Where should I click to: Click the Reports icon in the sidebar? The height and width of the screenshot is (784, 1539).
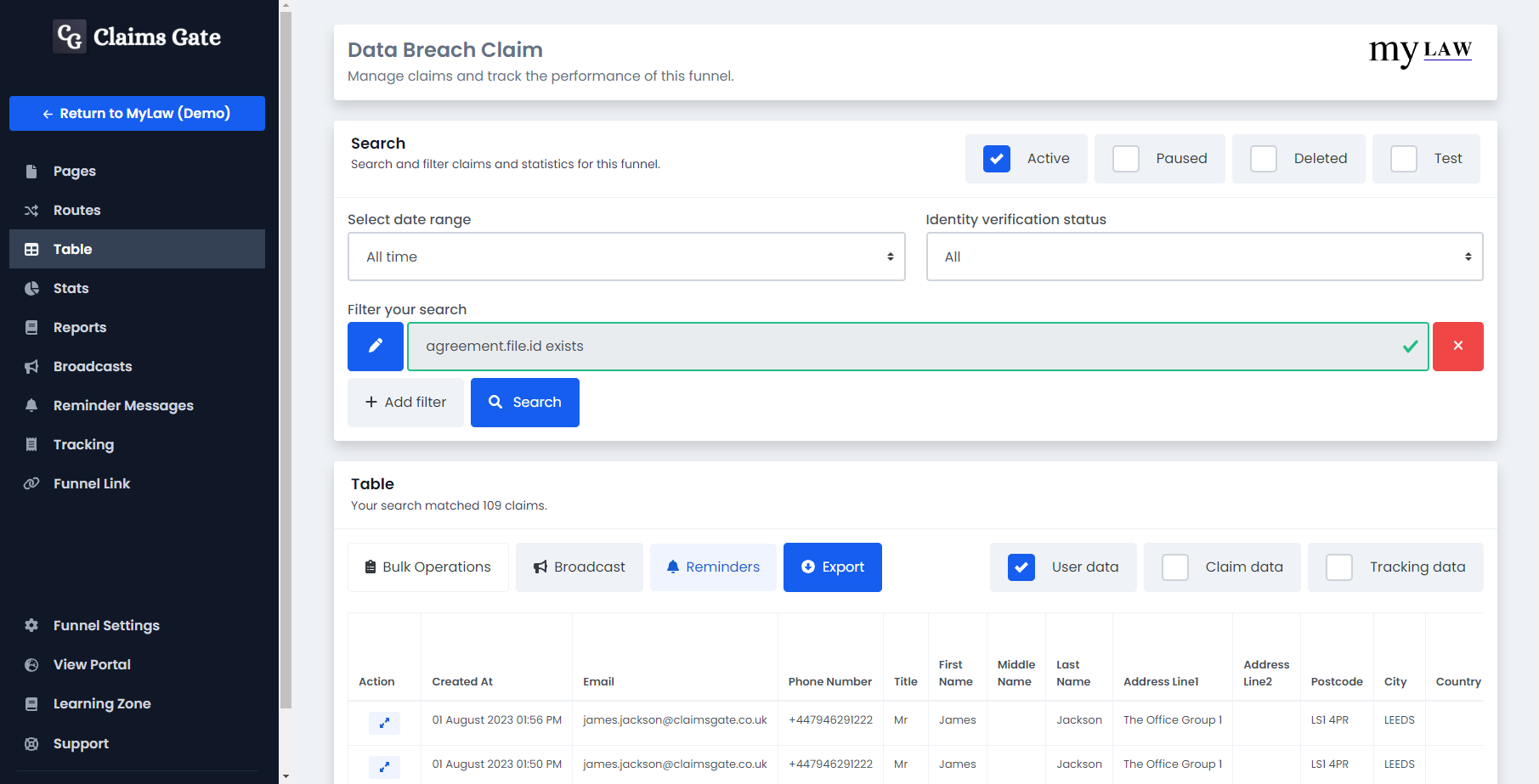click(31, 328)
